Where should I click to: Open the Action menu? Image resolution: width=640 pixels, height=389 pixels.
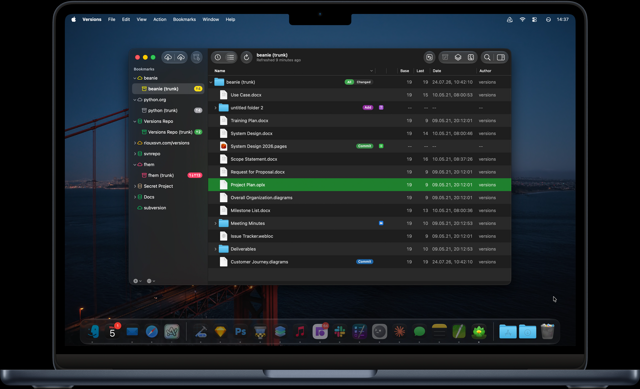(160, 19)
